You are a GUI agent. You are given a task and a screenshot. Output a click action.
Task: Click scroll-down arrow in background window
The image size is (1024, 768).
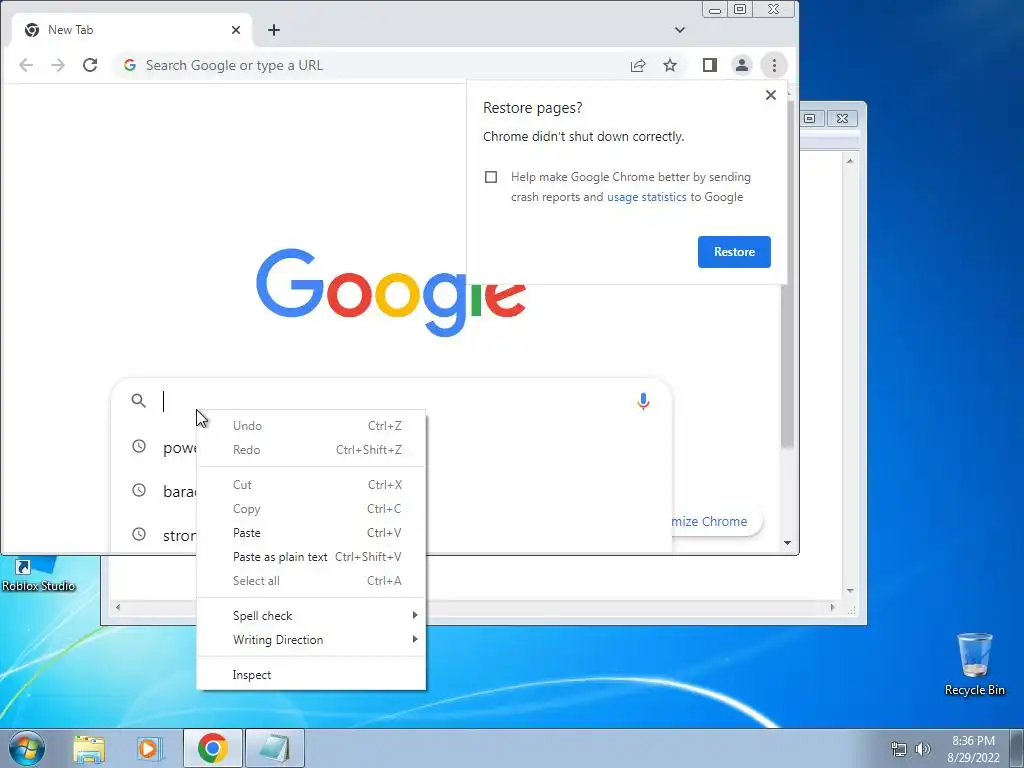click(x=850, y=591)
